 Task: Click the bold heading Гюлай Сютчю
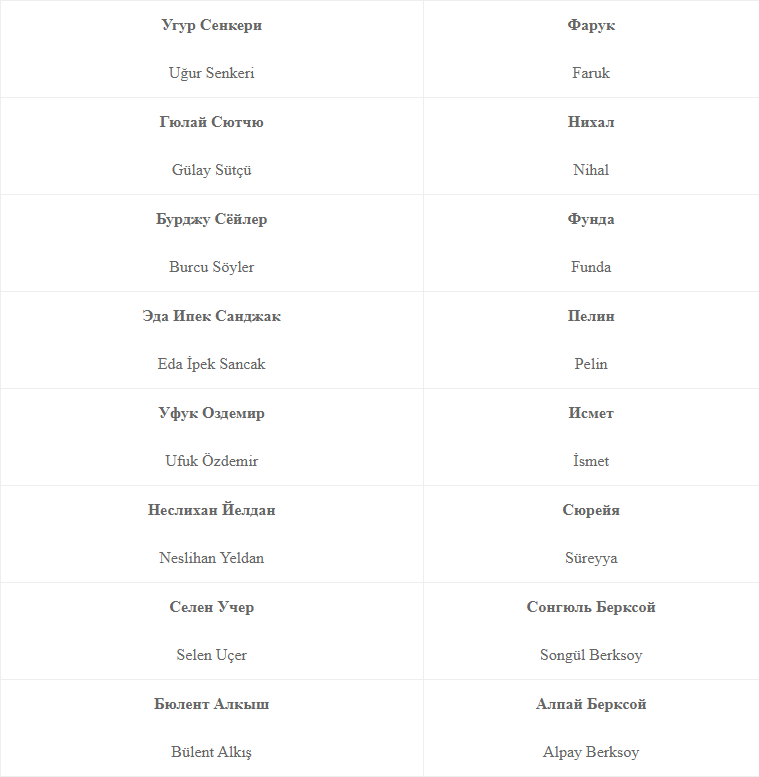(211, 122)
